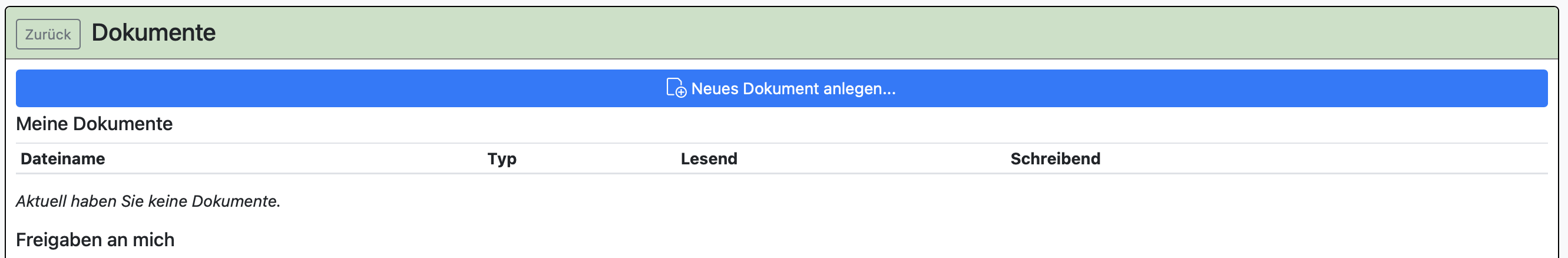The image size is (1568, 258).
Task: Click the word 'Meine' in the section heading
Action: click(41, 124)
